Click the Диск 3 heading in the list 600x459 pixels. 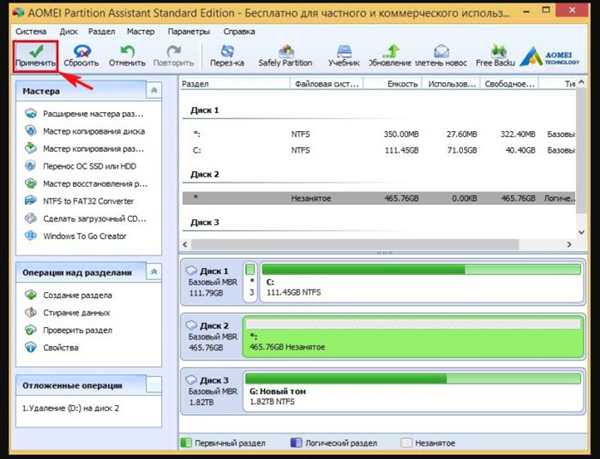[205, 222]
